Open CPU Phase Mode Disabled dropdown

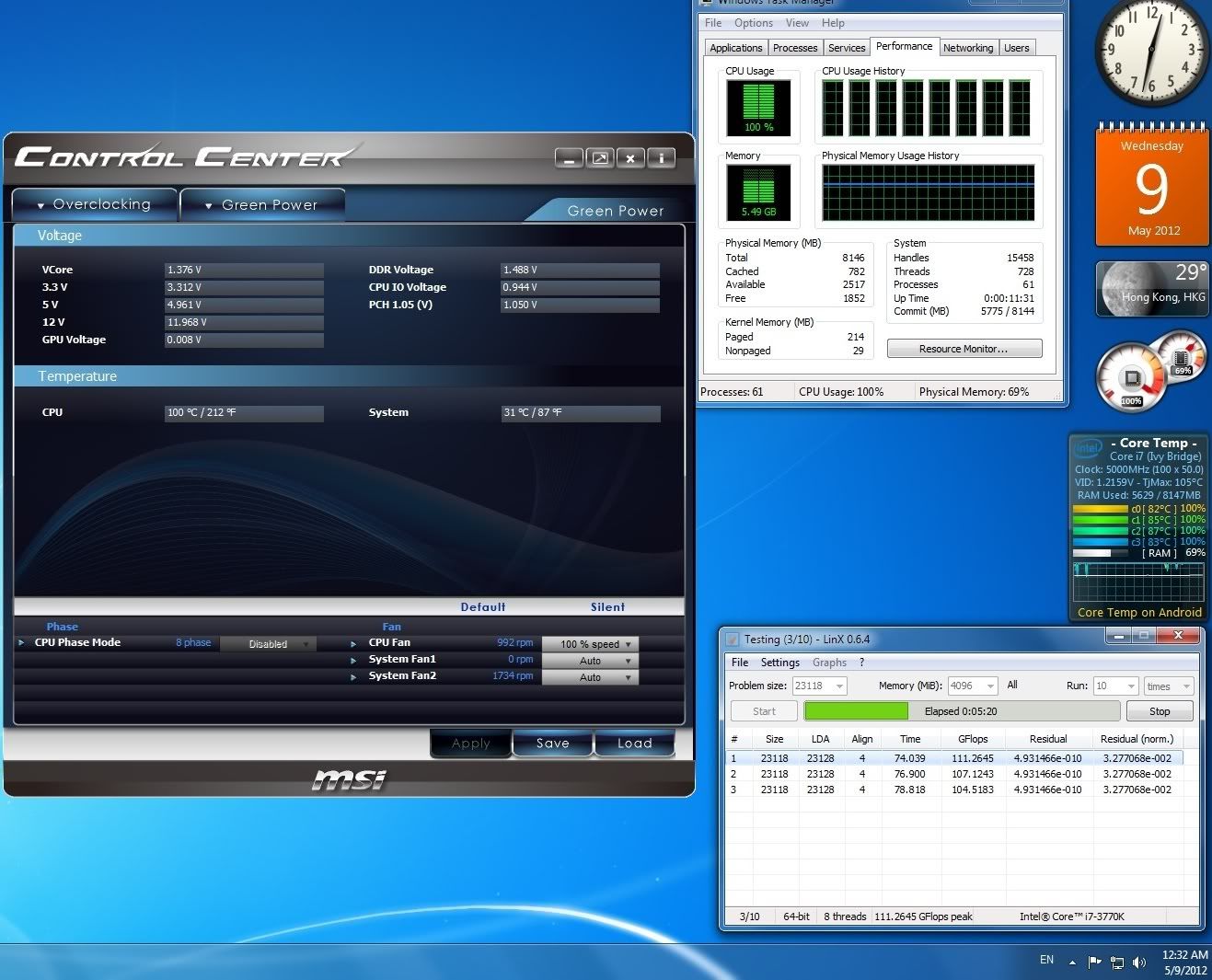click(269, 644)
